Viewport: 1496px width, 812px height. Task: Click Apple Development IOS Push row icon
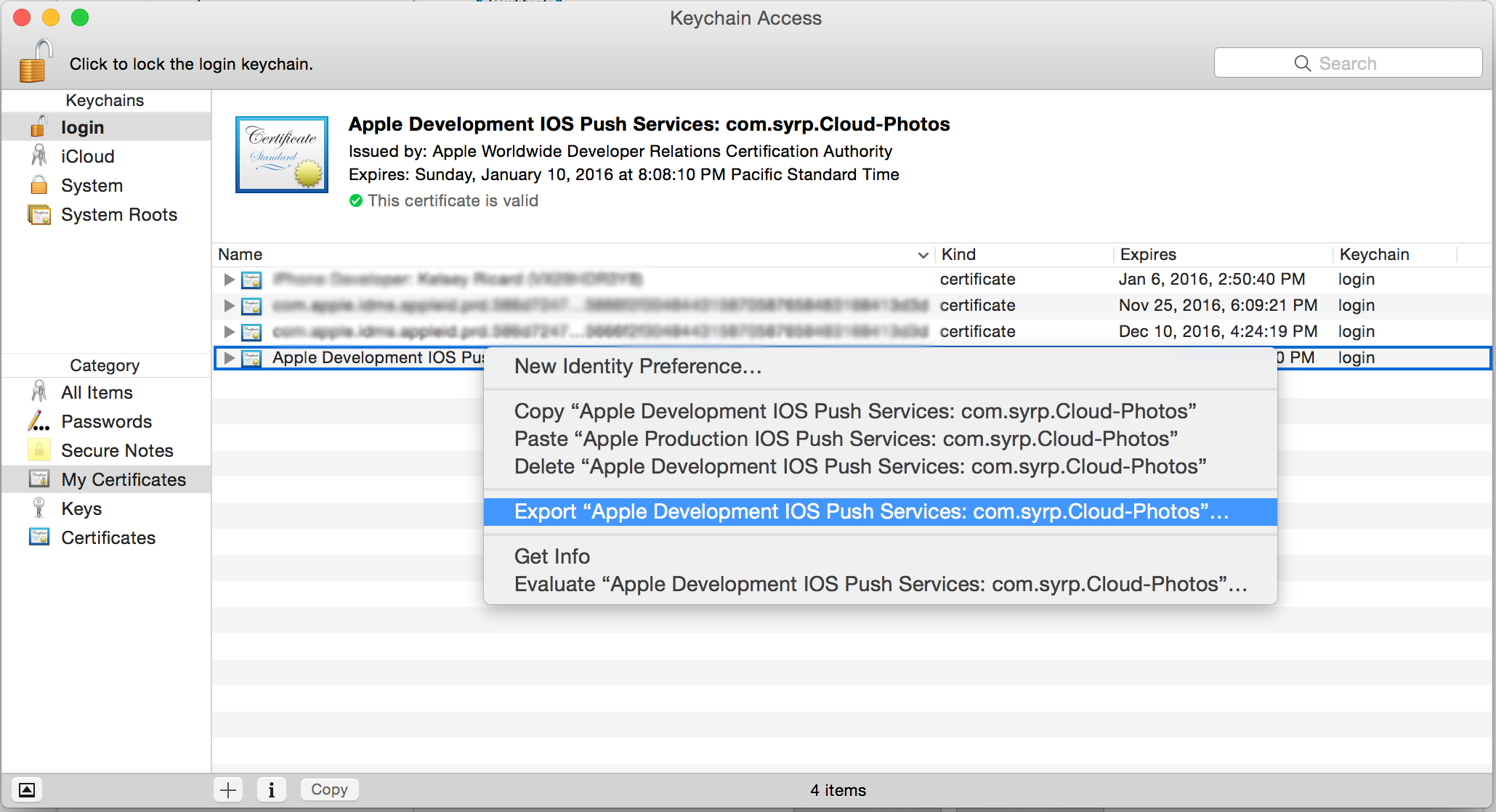(x=251, y=358)
